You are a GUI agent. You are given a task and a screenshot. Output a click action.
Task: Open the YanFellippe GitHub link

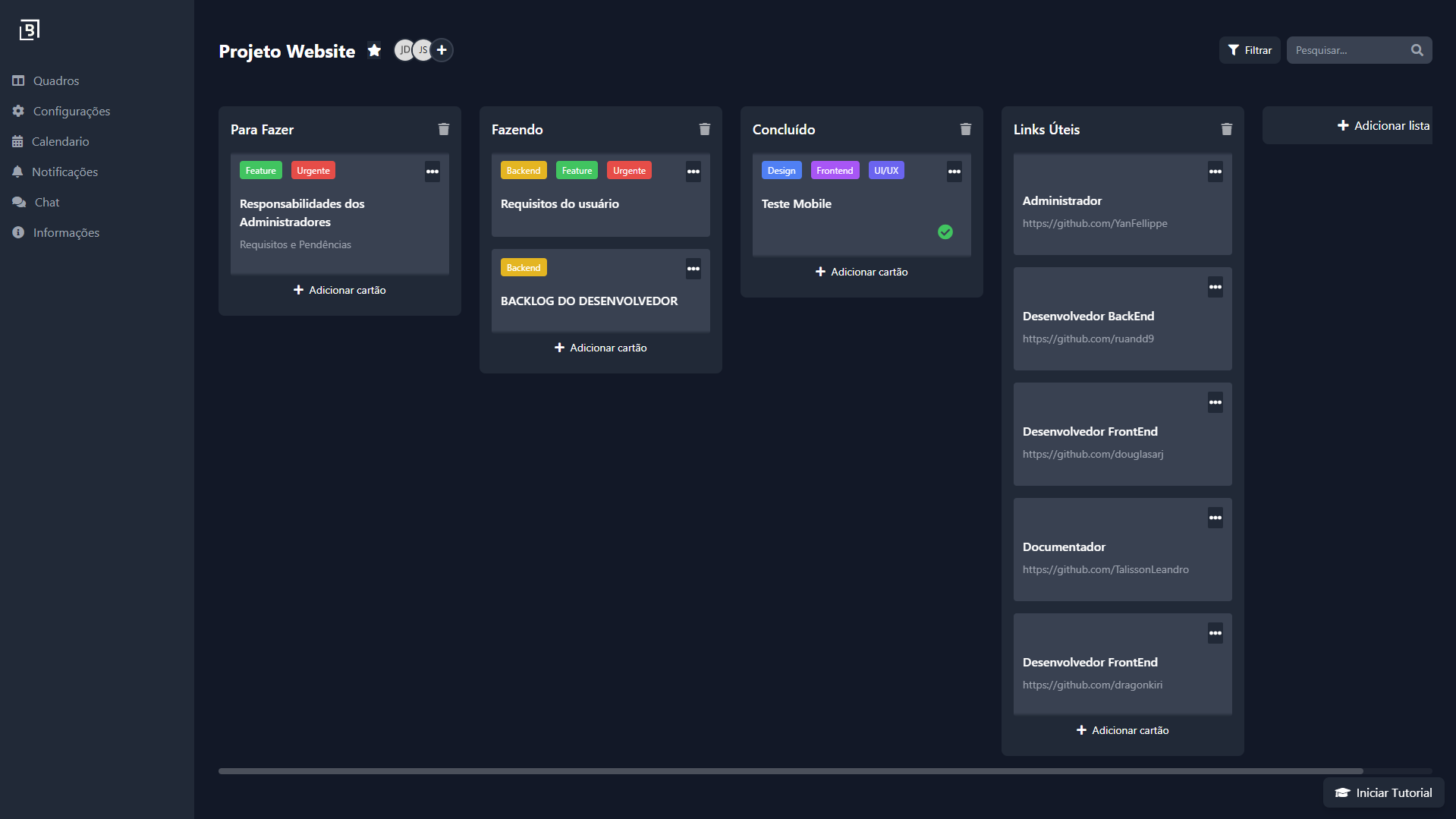1095,223
